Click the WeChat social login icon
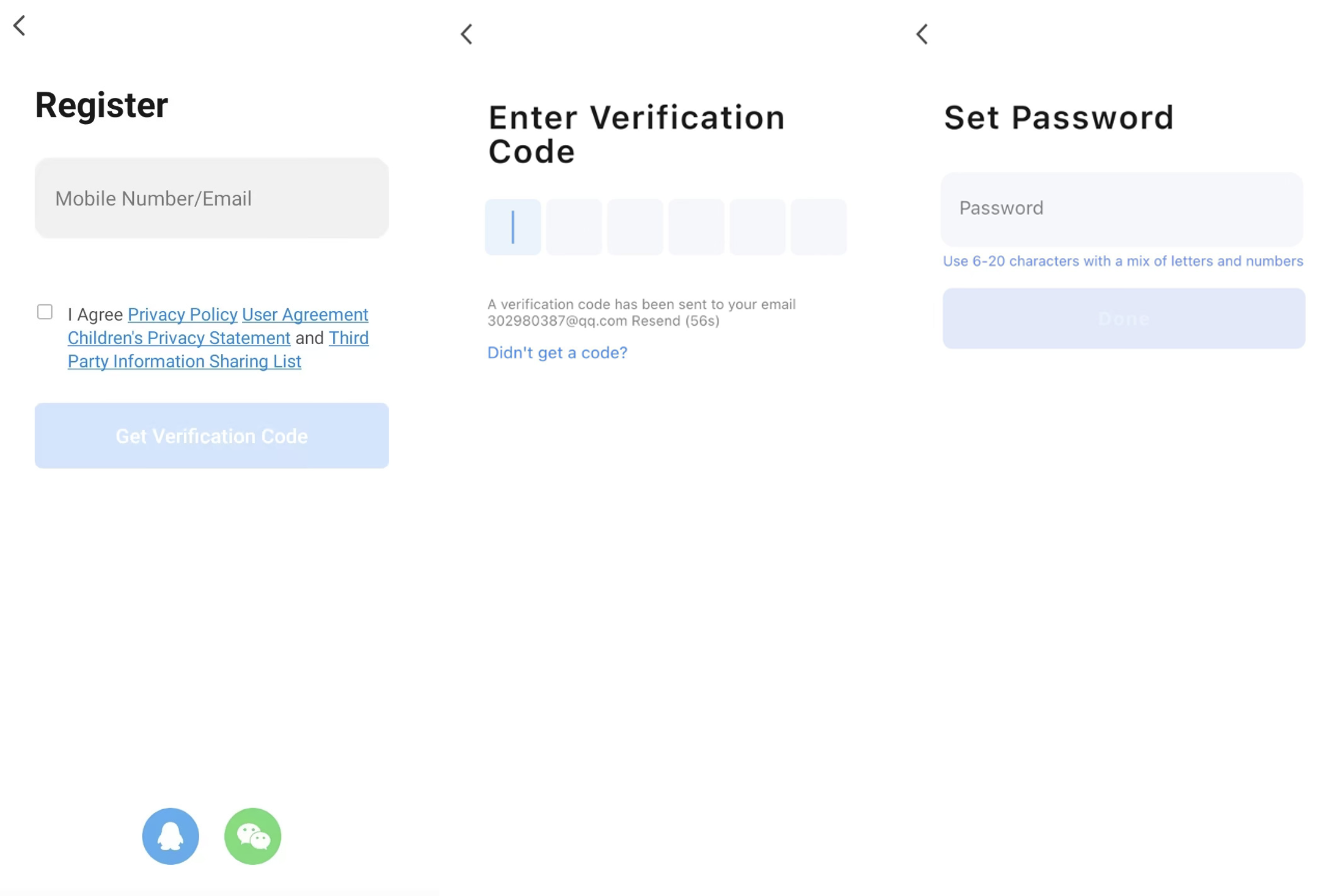The image size is (1325, 896). pyautogui.click(x=253, y=836)
